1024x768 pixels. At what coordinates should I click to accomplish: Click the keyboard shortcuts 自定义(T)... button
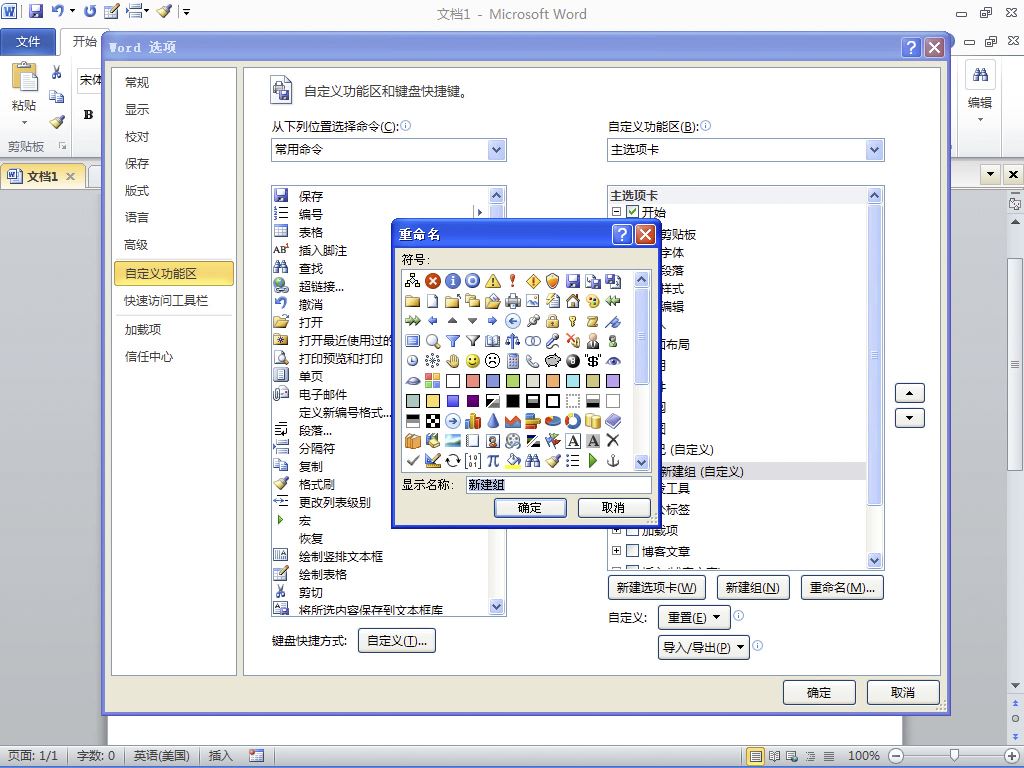point(396,641)
